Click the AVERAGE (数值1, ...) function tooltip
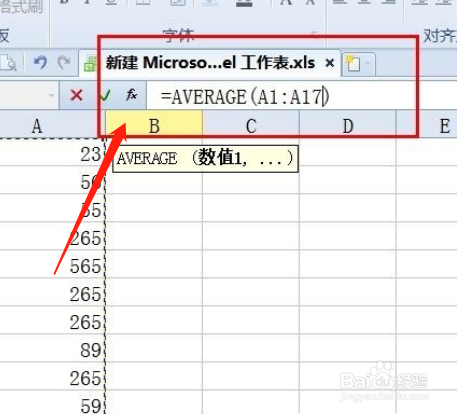The height and width of the screenshot is (414, 457). point(205,159)
